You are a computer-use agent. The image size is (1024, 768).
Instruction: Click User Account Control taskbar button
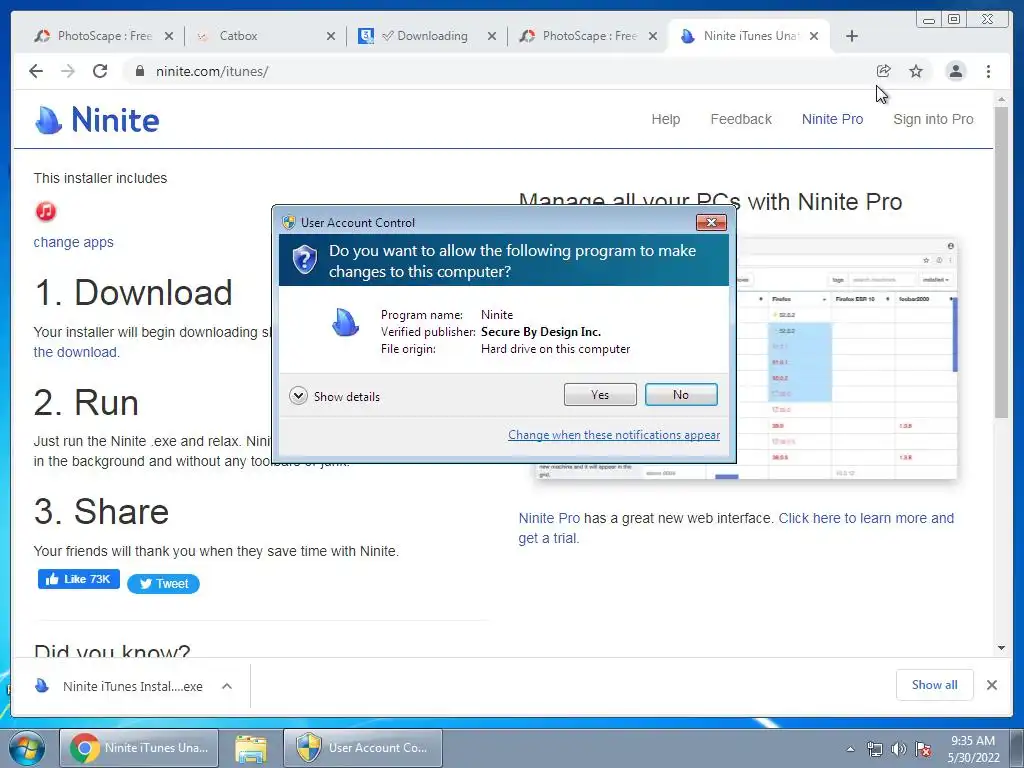[362, 748]
